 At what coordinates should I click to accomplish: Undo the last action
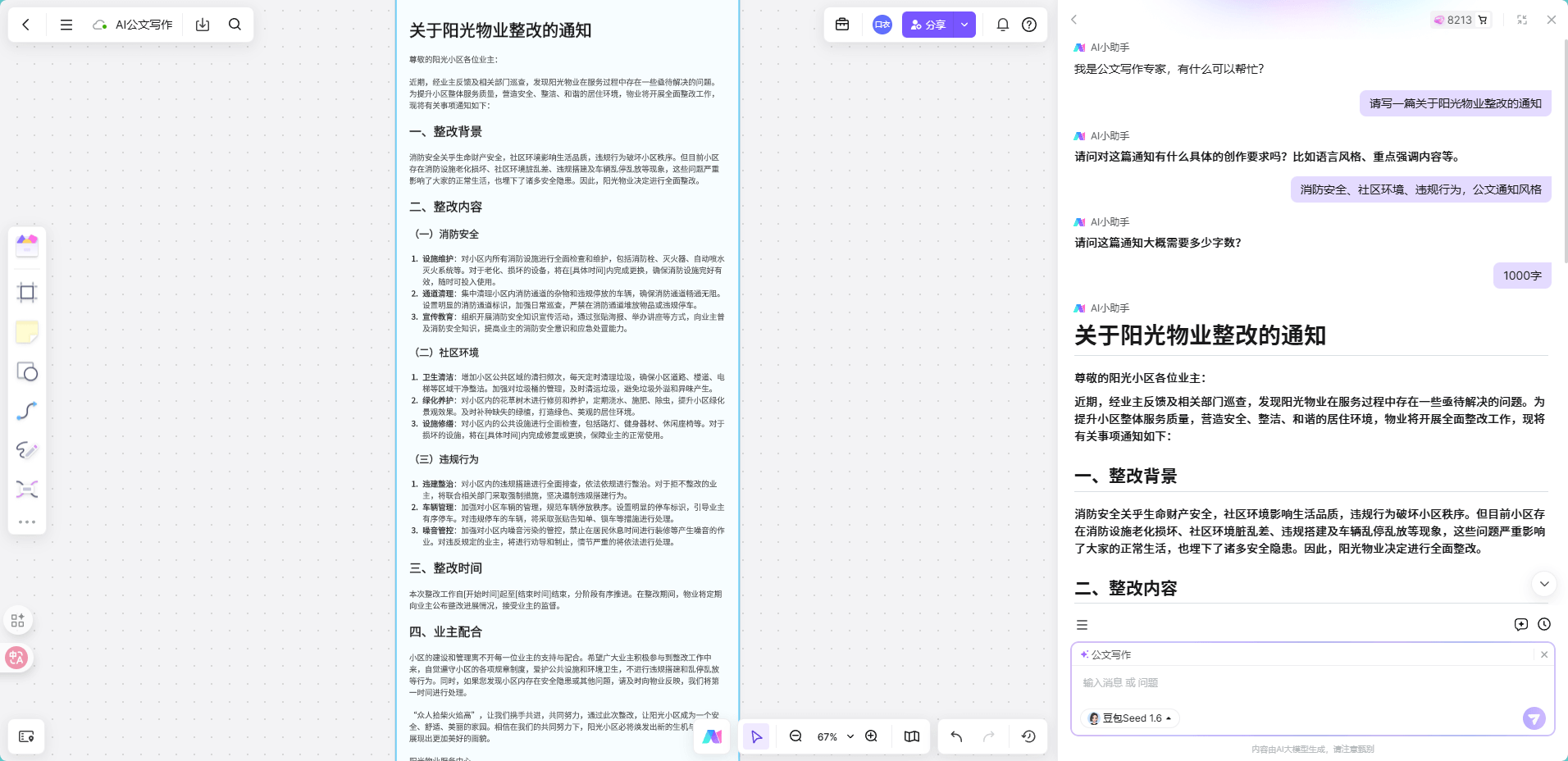[x=955, y=736]
